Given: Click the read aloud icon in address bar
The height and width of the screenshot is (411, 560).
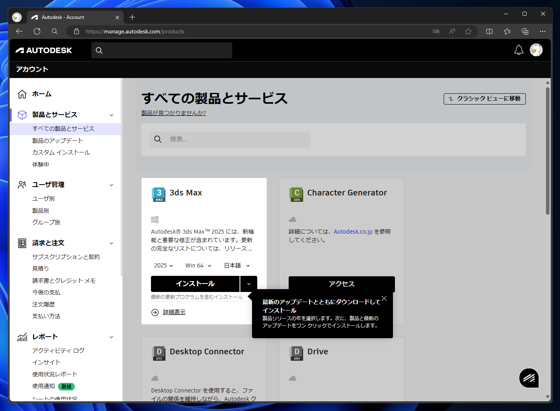Looking at the screenshot, I should pos(452,31).
